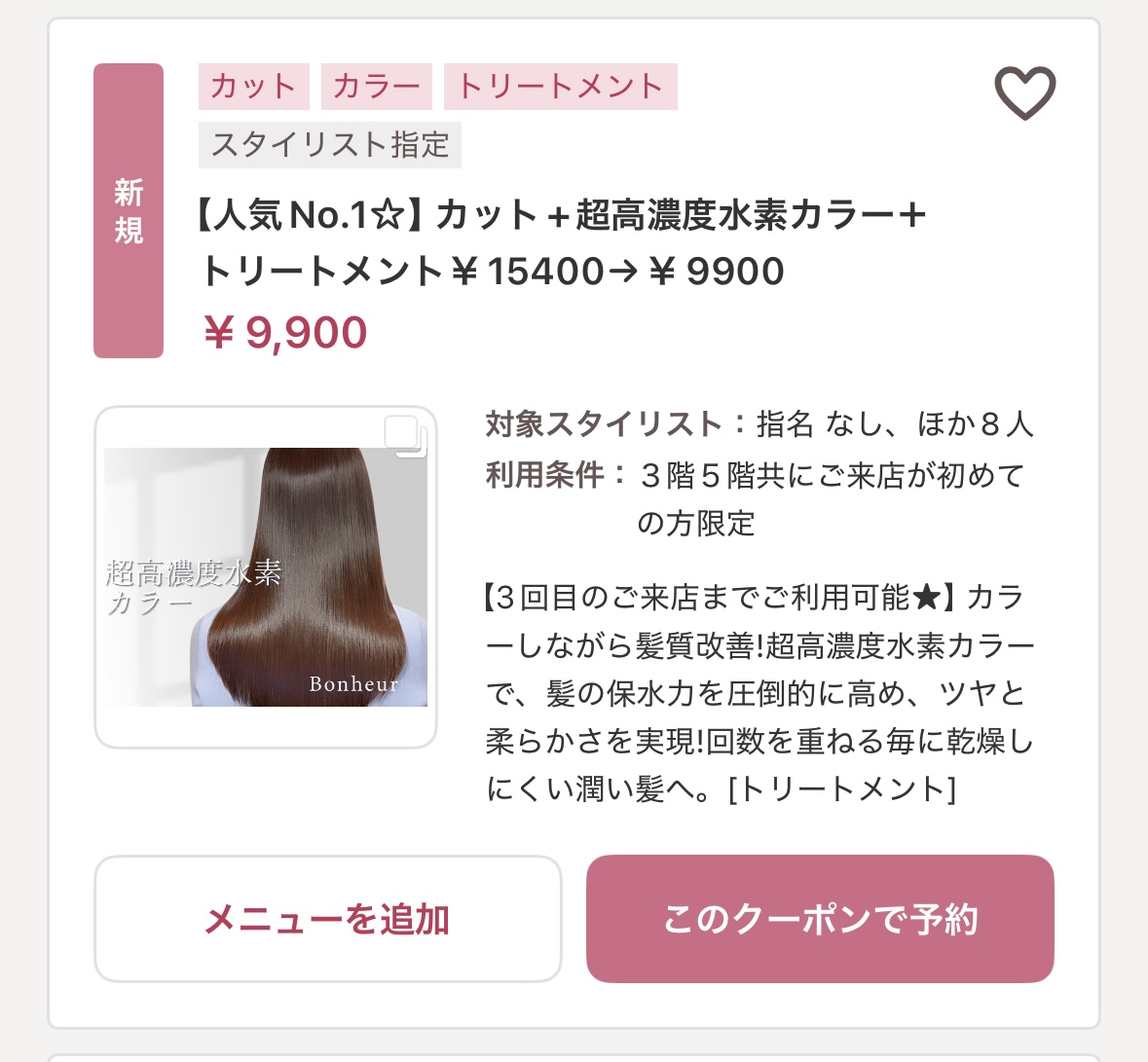Select the トリートメント tag
The height and width of the screenshot is (1062, 1148).
pos(560,87)
